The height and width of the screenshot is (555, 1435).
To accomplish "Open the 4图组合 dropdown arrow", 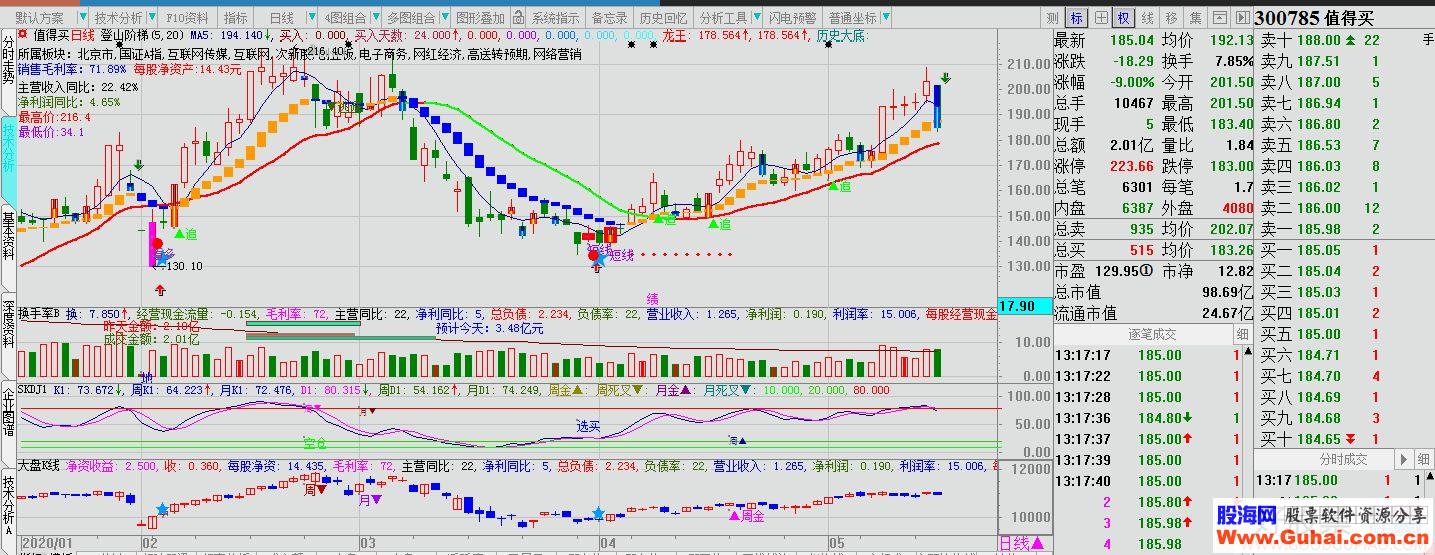I will tap(374, 18).
